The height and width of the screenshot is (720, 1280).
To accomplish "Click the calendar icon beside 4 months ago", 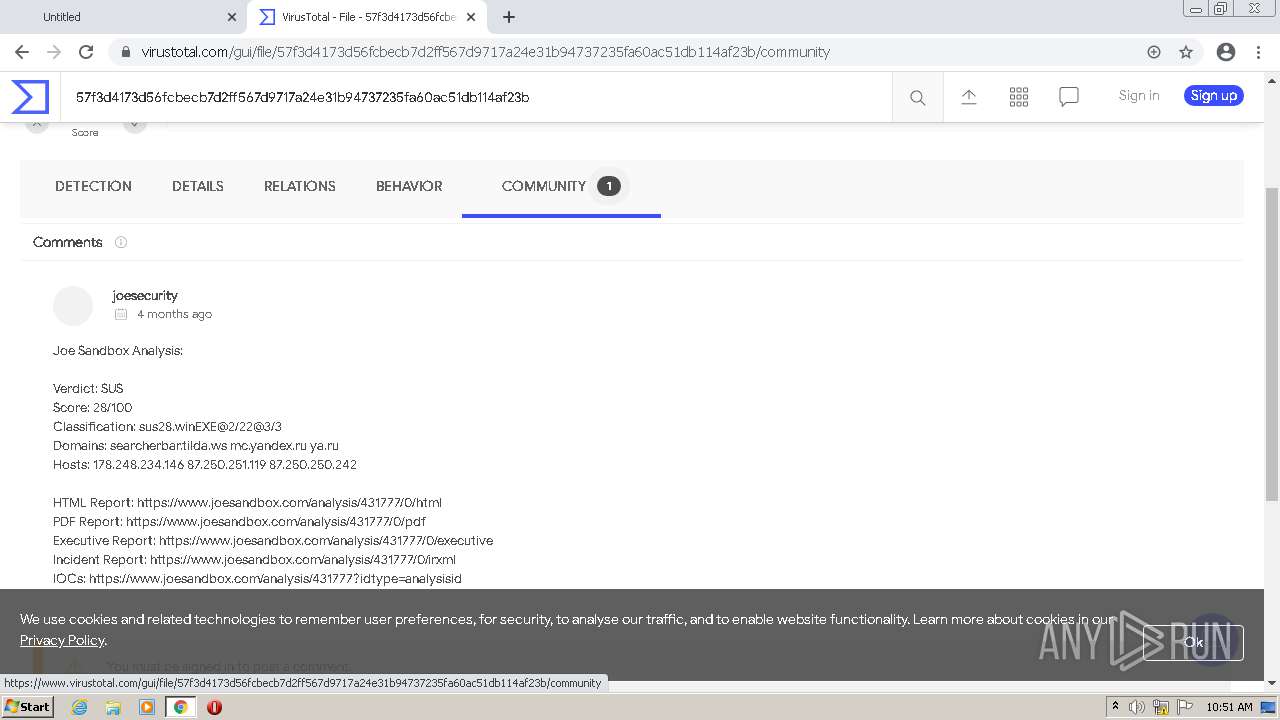I will 121,314.
